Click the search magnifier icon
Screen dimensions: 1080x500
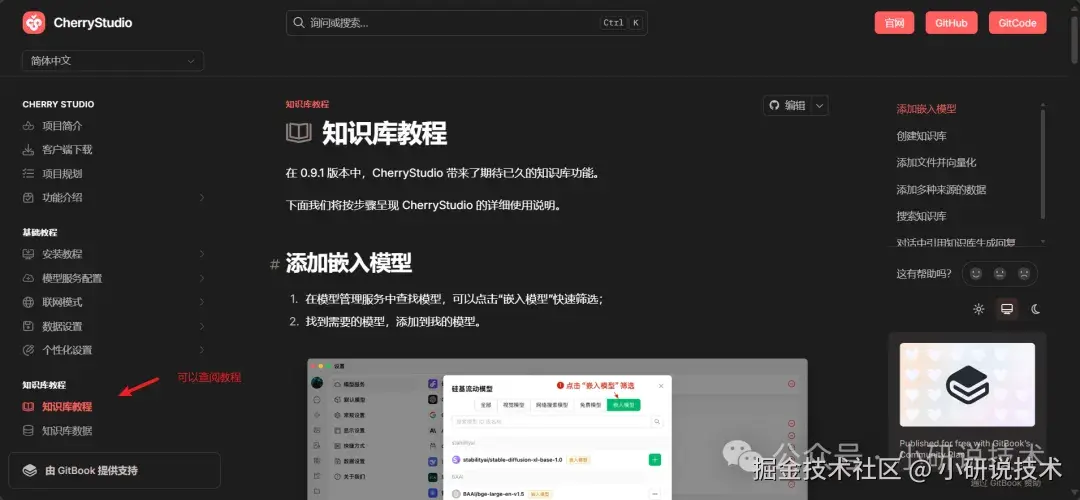coord(299,23)
